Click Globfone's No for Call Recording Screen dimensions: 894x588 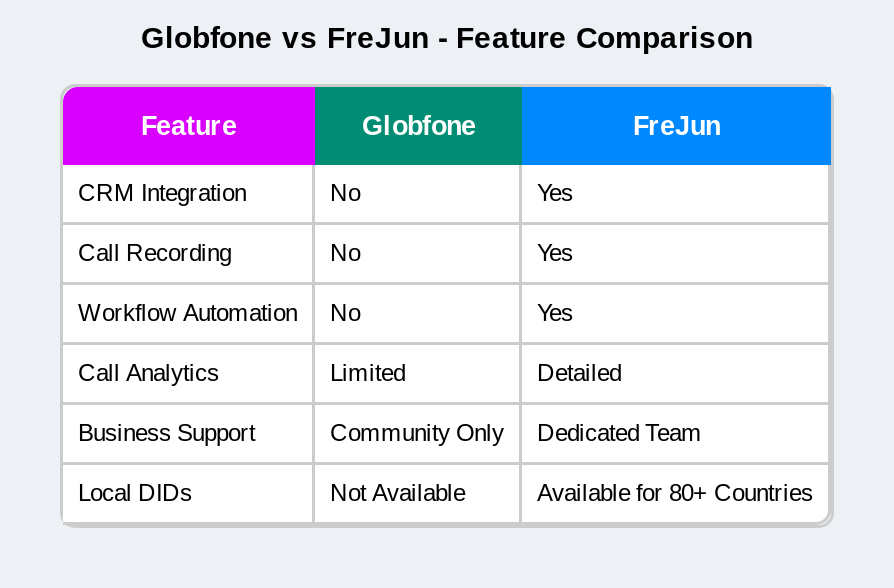point(346,253)
